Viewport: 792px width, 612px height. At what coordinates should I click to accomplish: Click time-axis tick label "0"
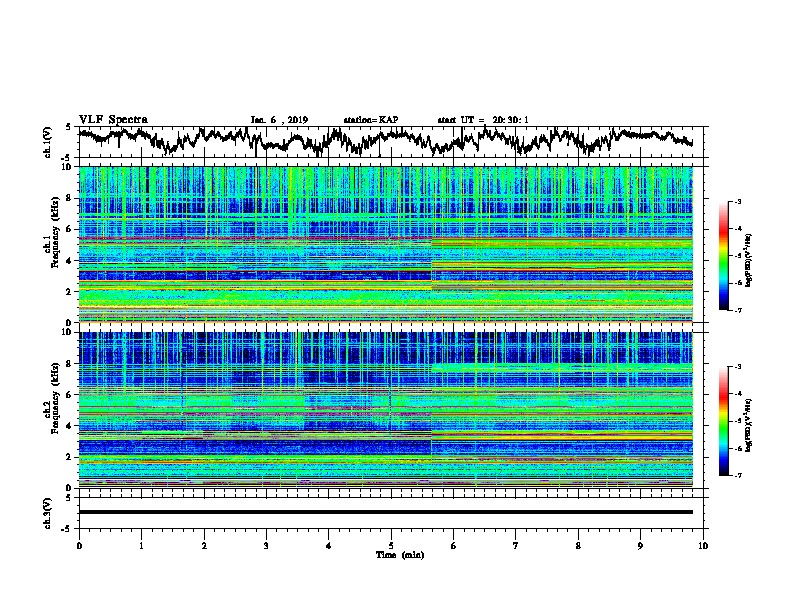pos(79,546)
